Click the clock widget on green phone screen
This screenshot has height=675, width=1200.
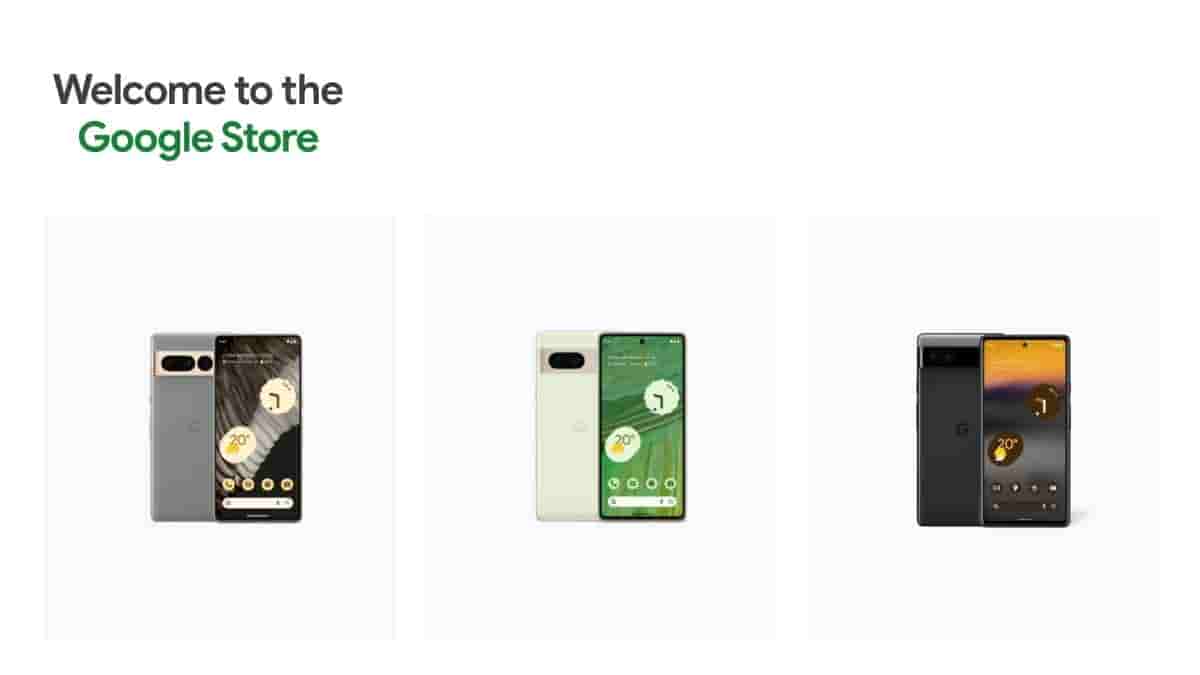[661, 399]
